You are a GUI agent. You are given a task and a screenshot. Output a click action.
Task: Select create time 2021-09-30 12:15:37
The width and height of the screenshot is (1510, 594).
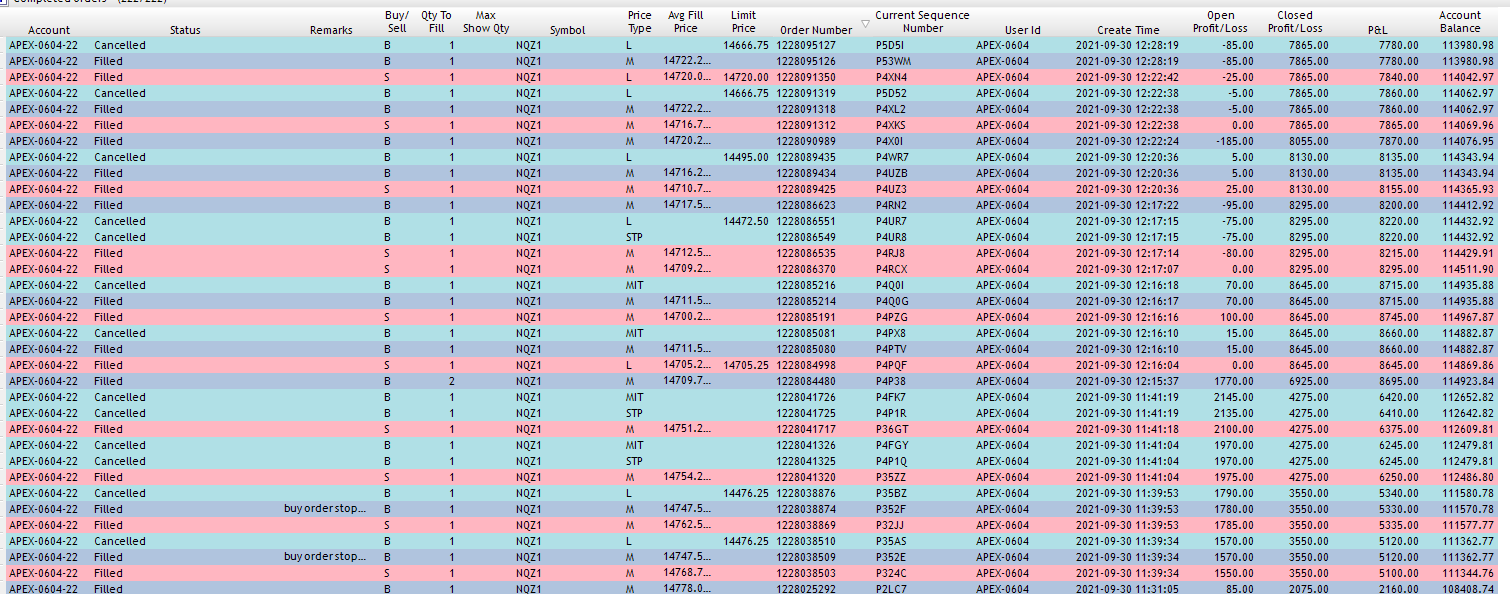point(1127,381)
